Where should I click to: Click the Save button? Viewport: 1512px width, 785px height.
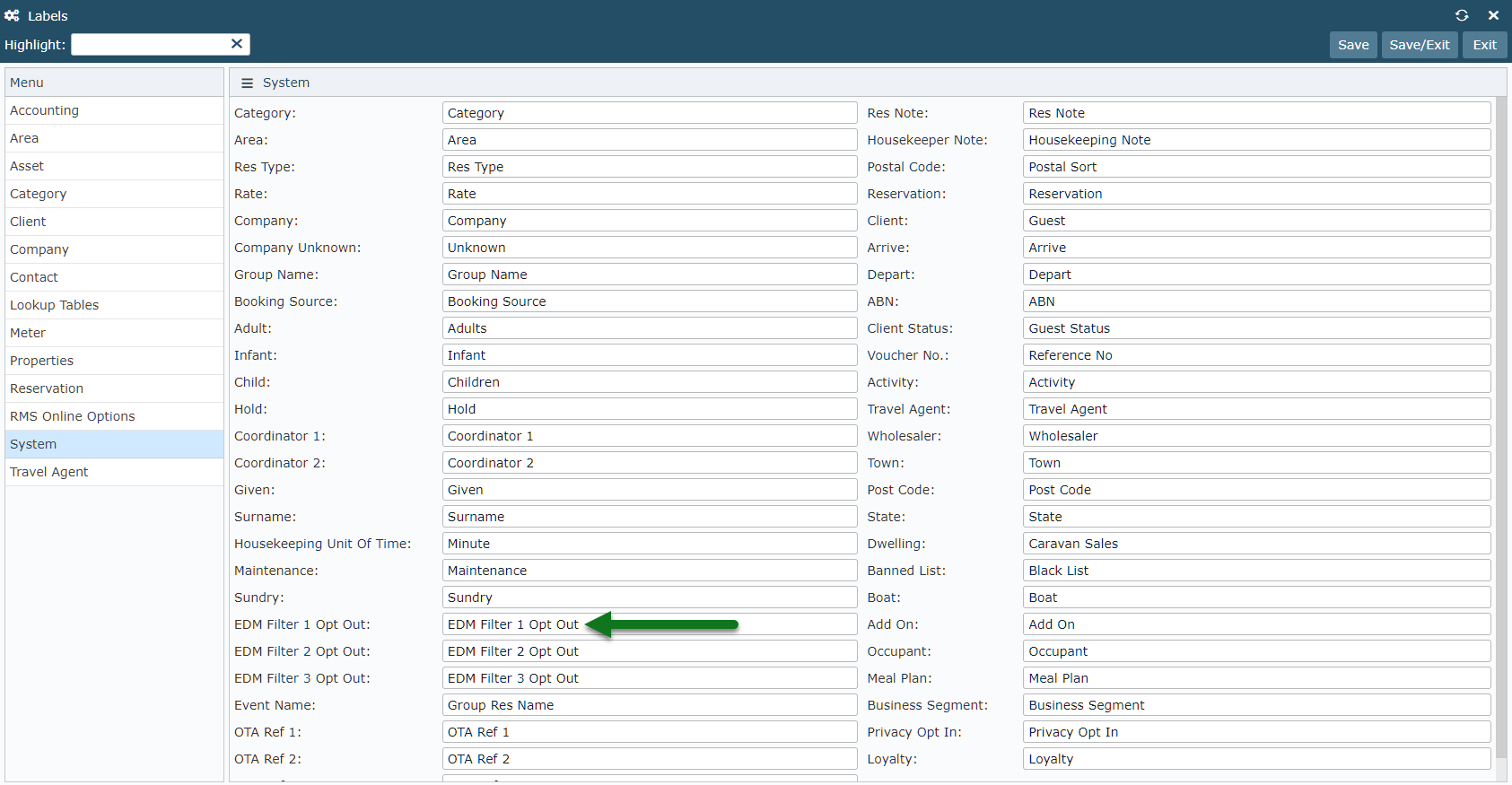(x=1353, y=45)
